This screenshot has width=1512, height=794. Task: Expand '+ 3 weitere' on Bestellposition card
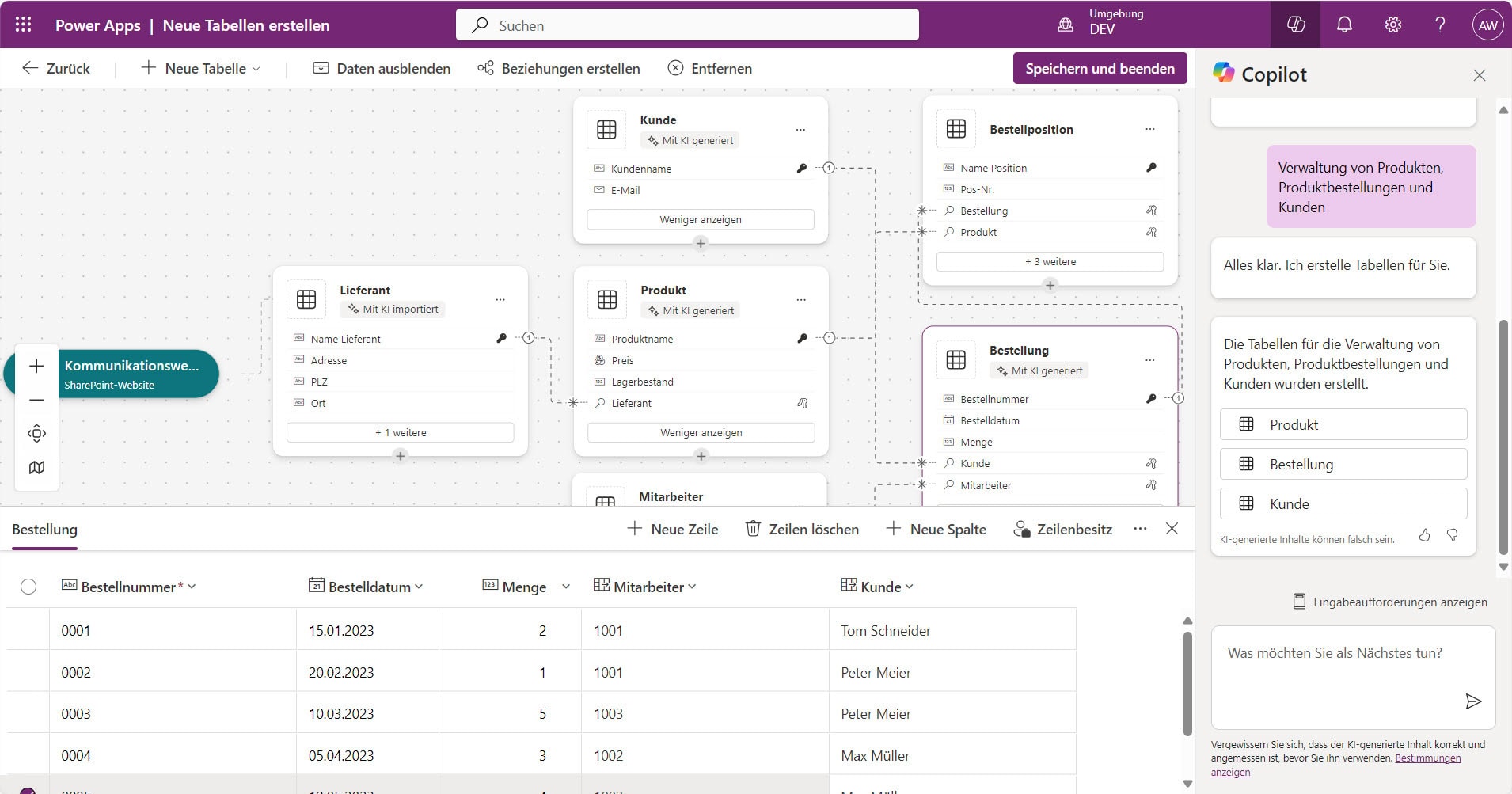(1050, 262)
